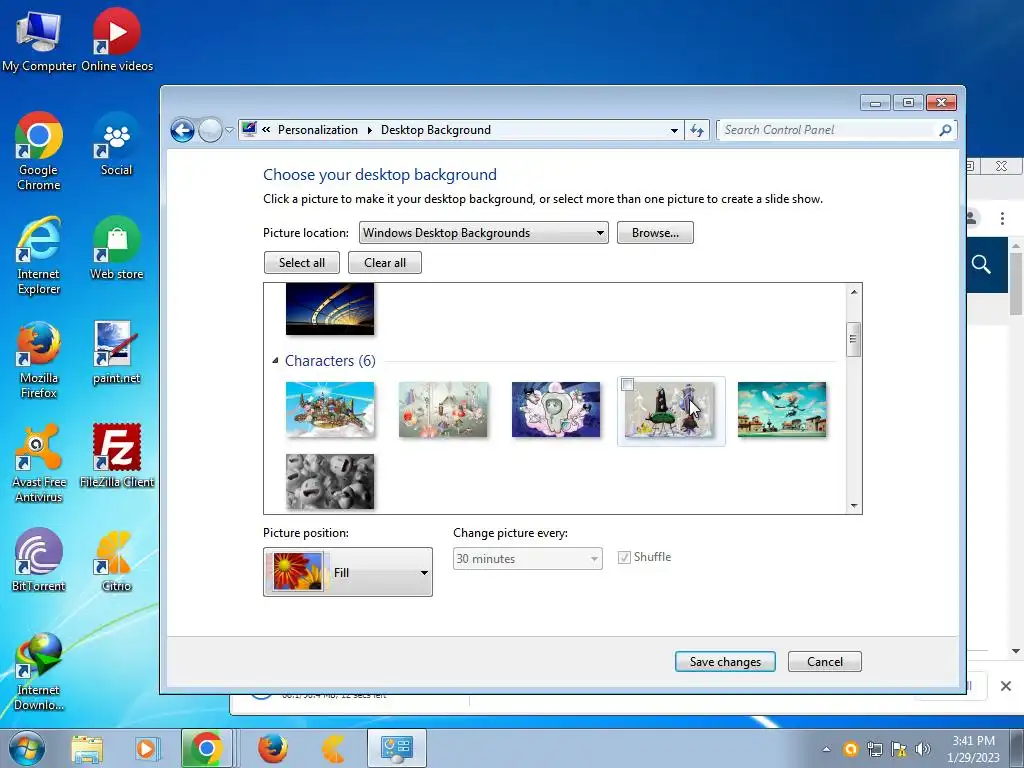The height and width of the screenshot is (768, 1024).
Task: Launch Google Chrome from desktop
Action: tap(39, 152)
